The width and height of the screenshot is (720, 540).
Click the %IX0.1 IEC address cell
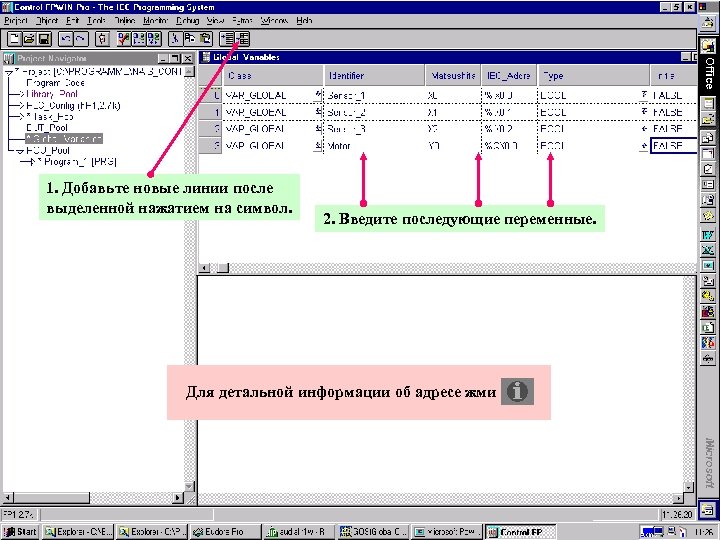click(x=509, y=112)
